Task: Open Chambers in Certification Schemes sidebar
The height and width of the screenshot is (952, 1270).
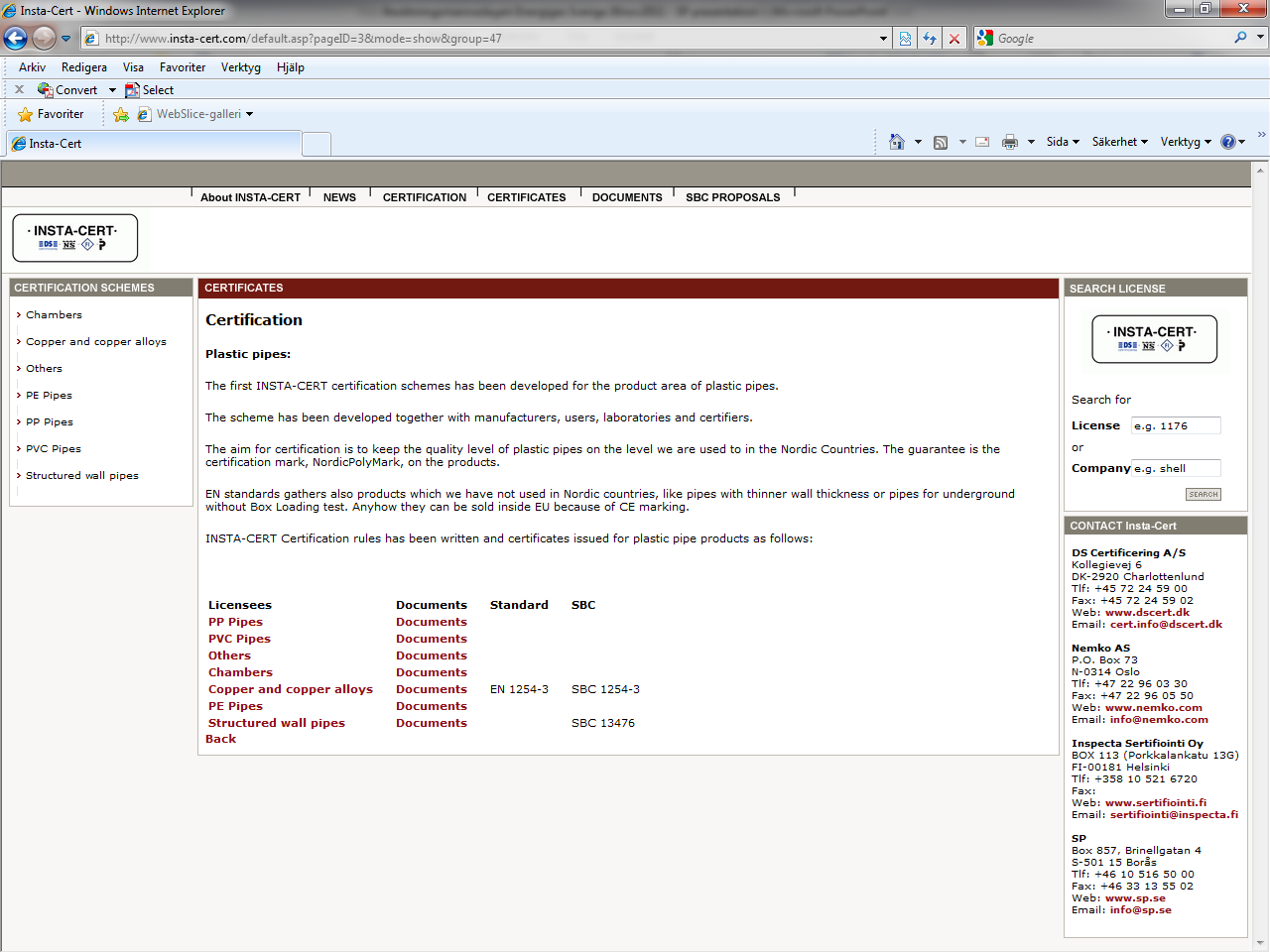Action: pyautogui.click(x=54, y=314)
